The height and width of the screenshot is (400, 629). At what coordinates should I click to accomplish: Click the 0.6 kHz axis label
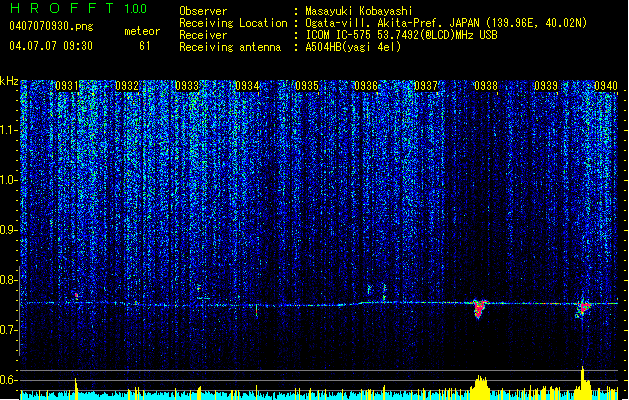pyautogui.click(x=9, y=380)
